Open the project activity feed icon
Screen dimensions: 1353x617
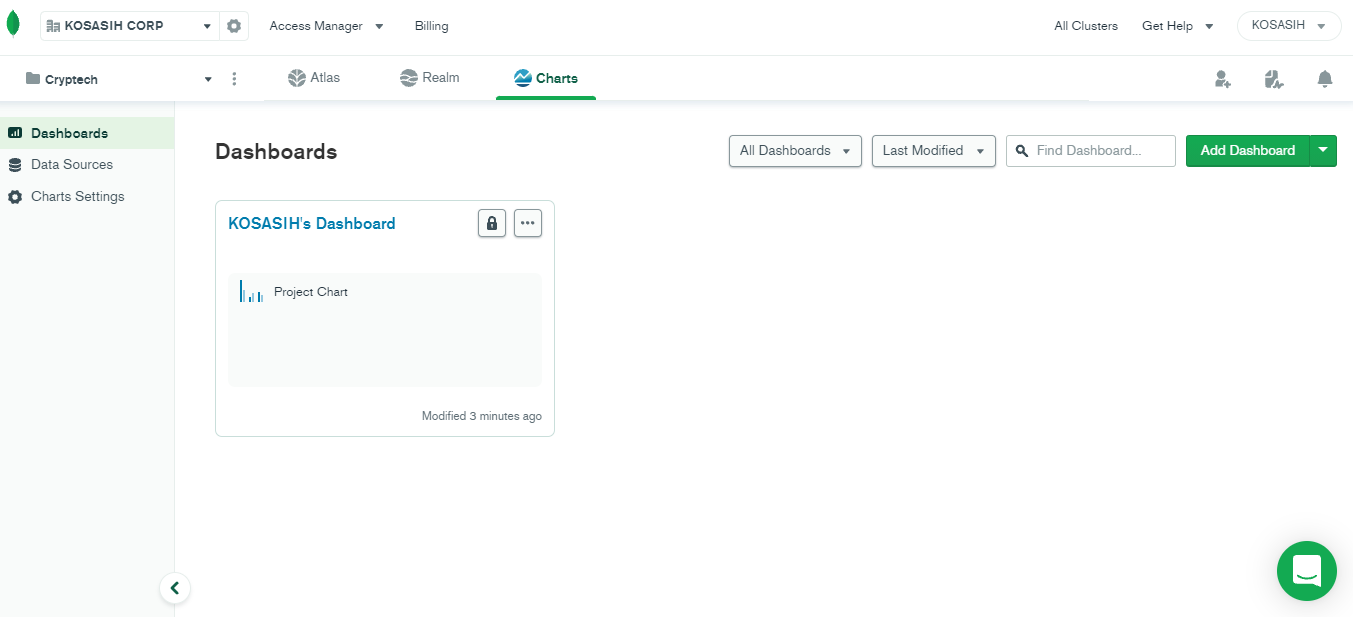(1273, 79)
